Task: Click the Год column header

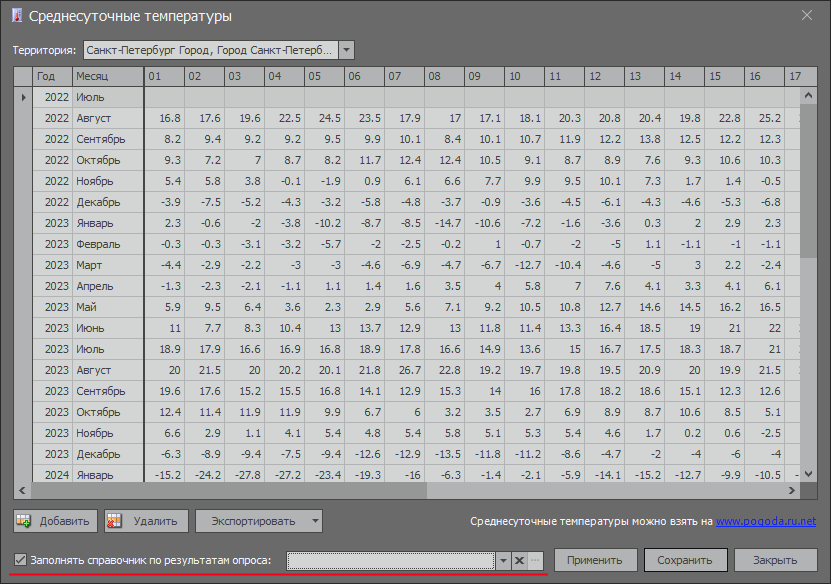Action: point(51,76)
